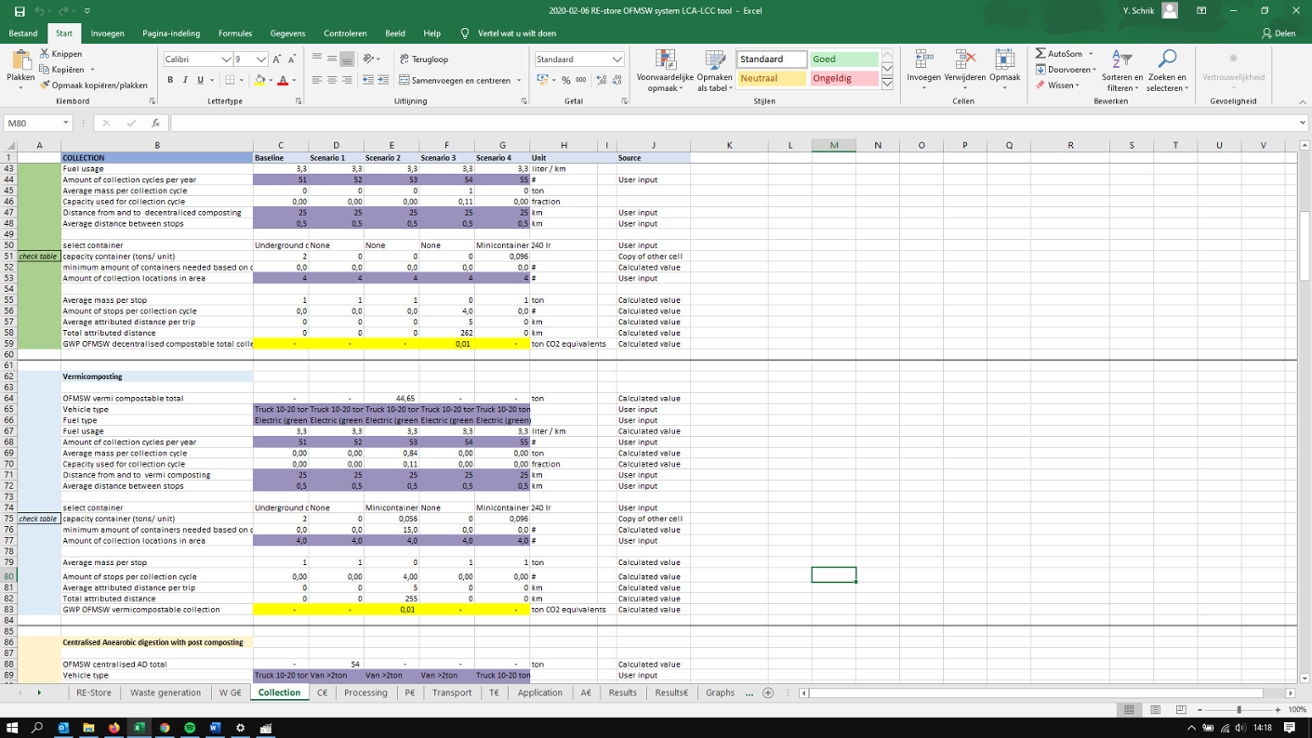The image size is (1312, 738).
Task: Click Sorteren en filteren icon
Action: click(1122, 61)
